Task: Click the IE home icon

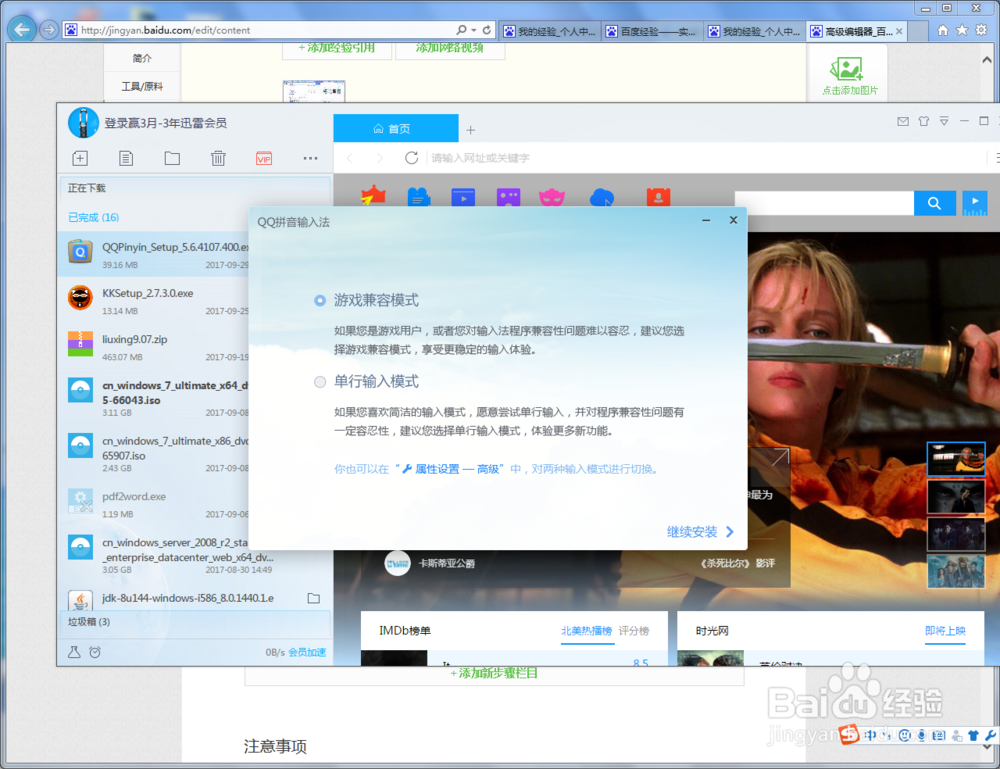Action: pos(943,30)
